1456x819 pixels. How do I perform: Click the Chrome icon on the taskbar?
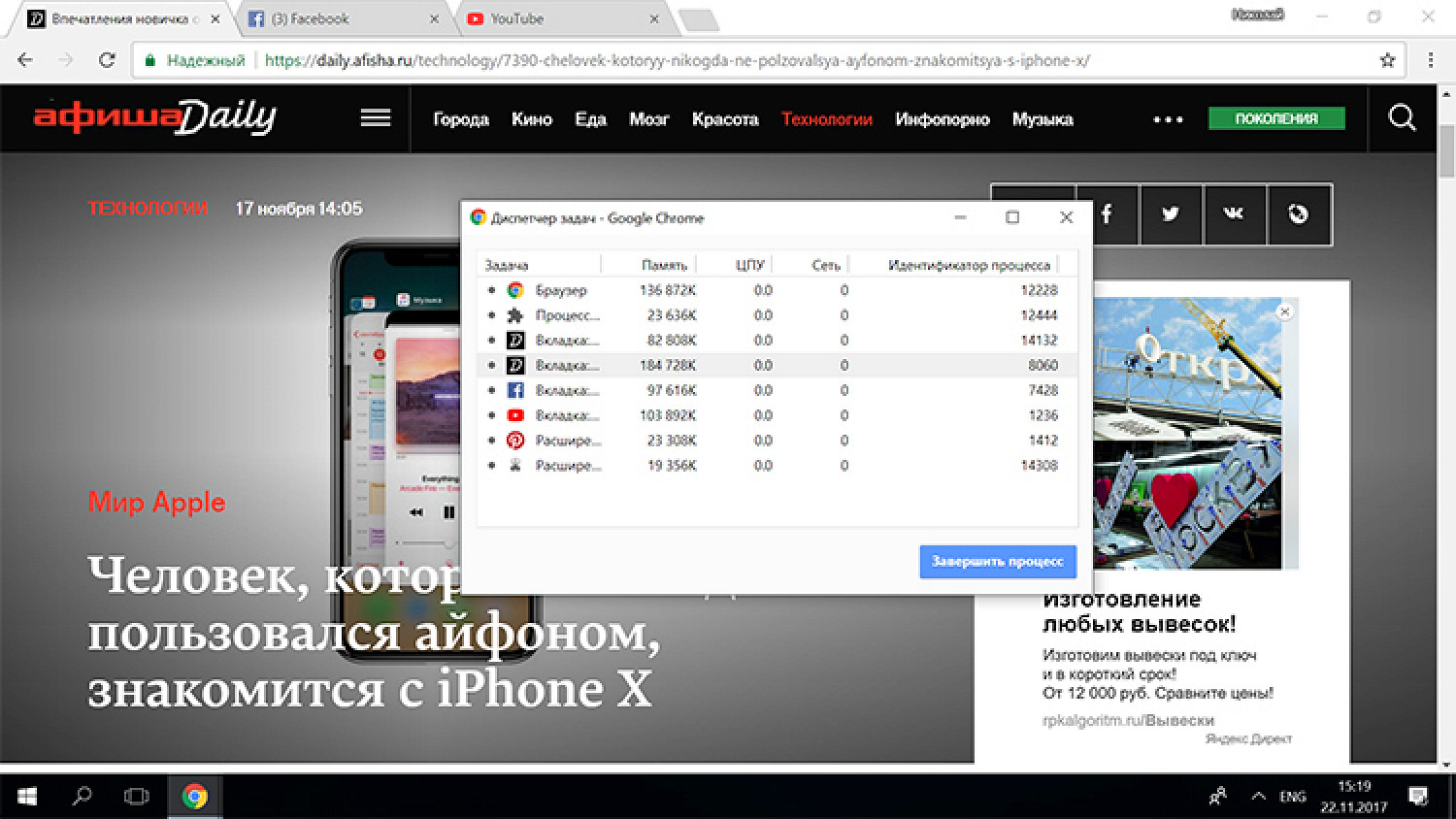coord(195,796)
